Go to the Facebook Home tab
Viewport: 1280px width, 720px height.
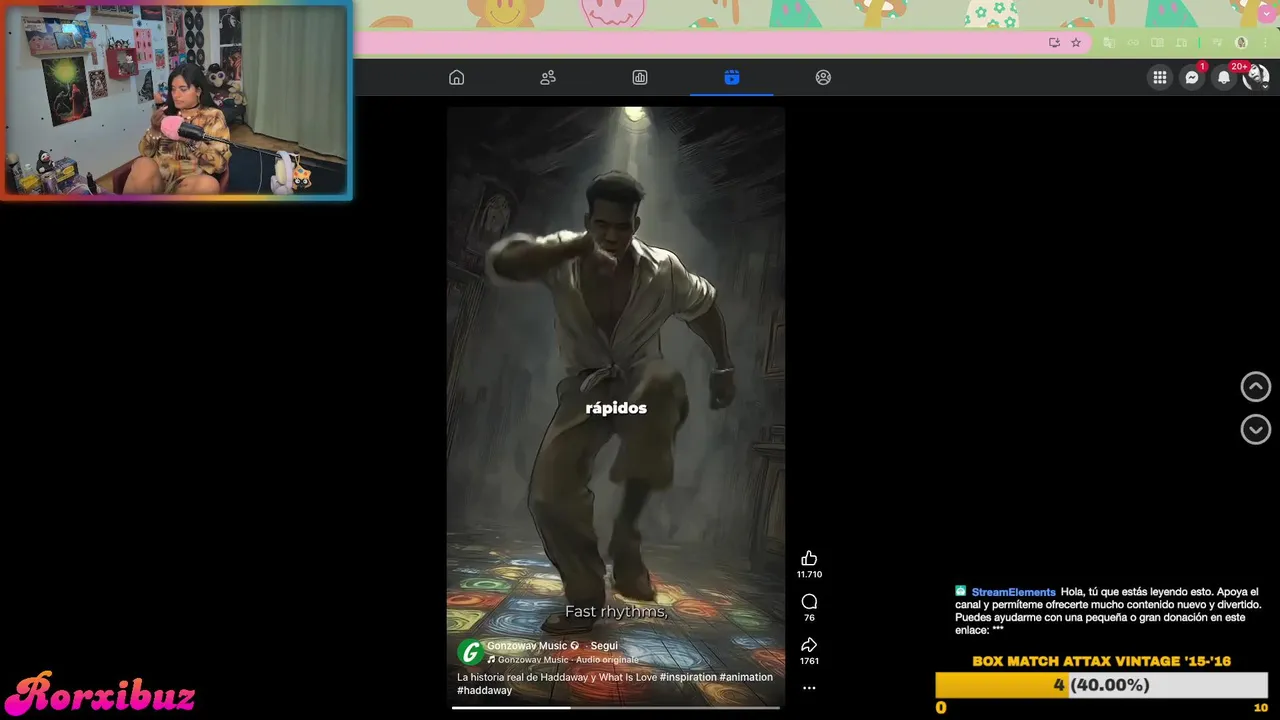[457, 77]
